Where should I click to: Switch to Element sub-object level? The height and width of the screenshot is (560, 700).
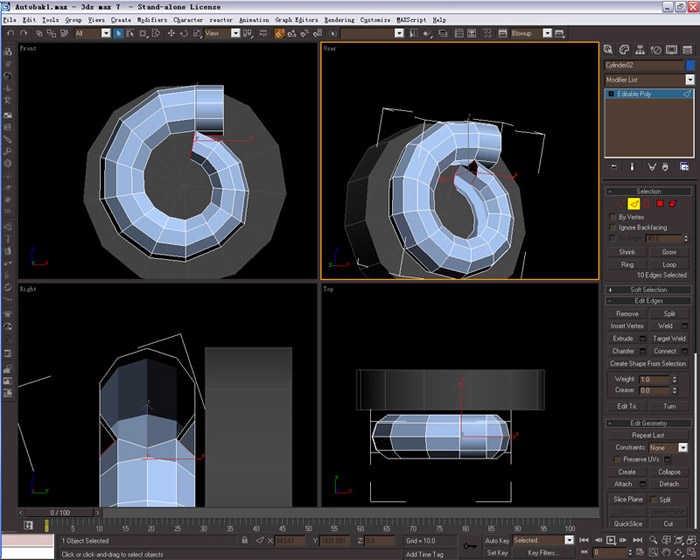point(672,204)
